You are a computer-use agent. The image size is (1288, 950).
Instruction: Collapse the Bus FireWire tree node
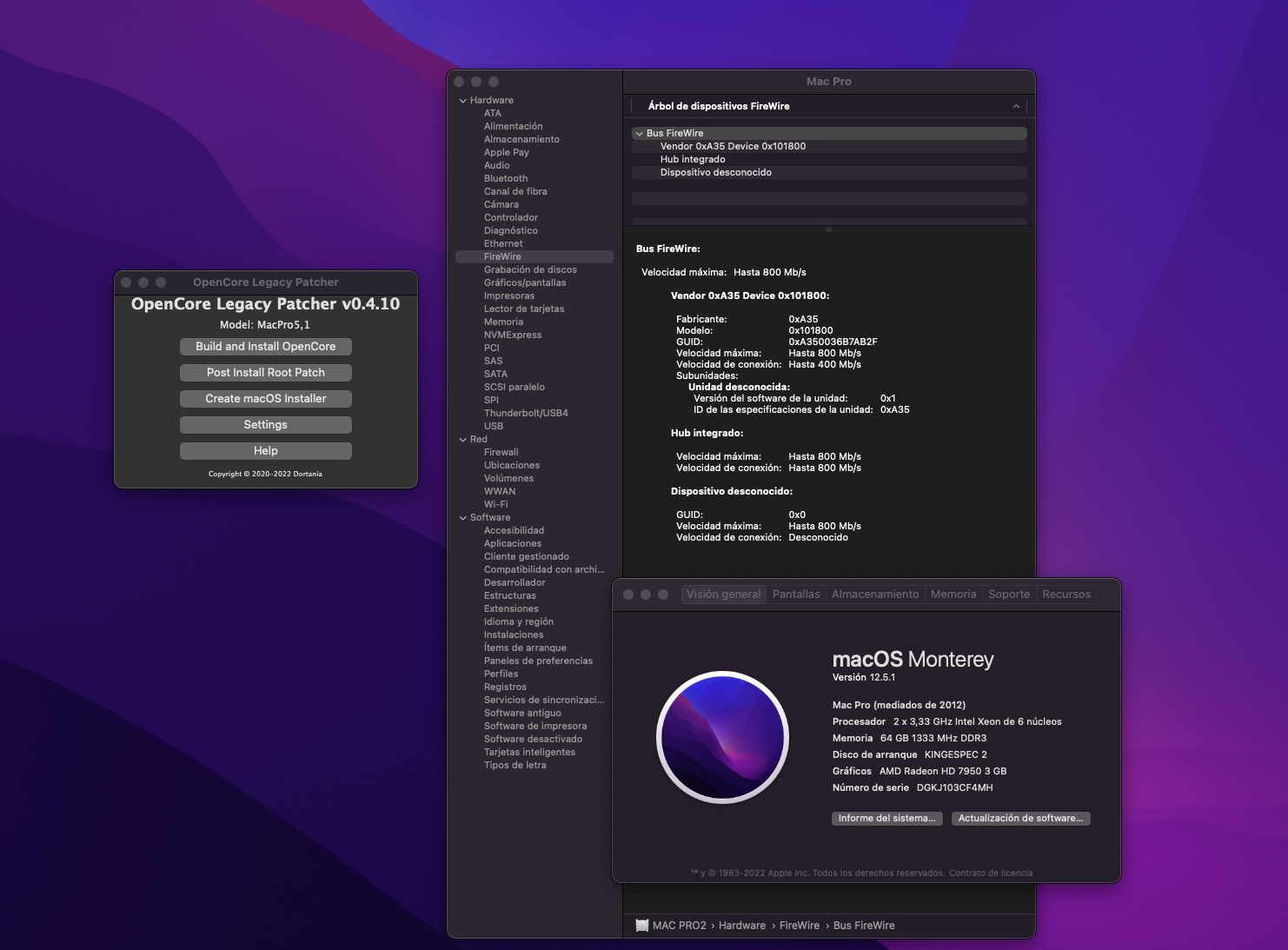[640, 134]
